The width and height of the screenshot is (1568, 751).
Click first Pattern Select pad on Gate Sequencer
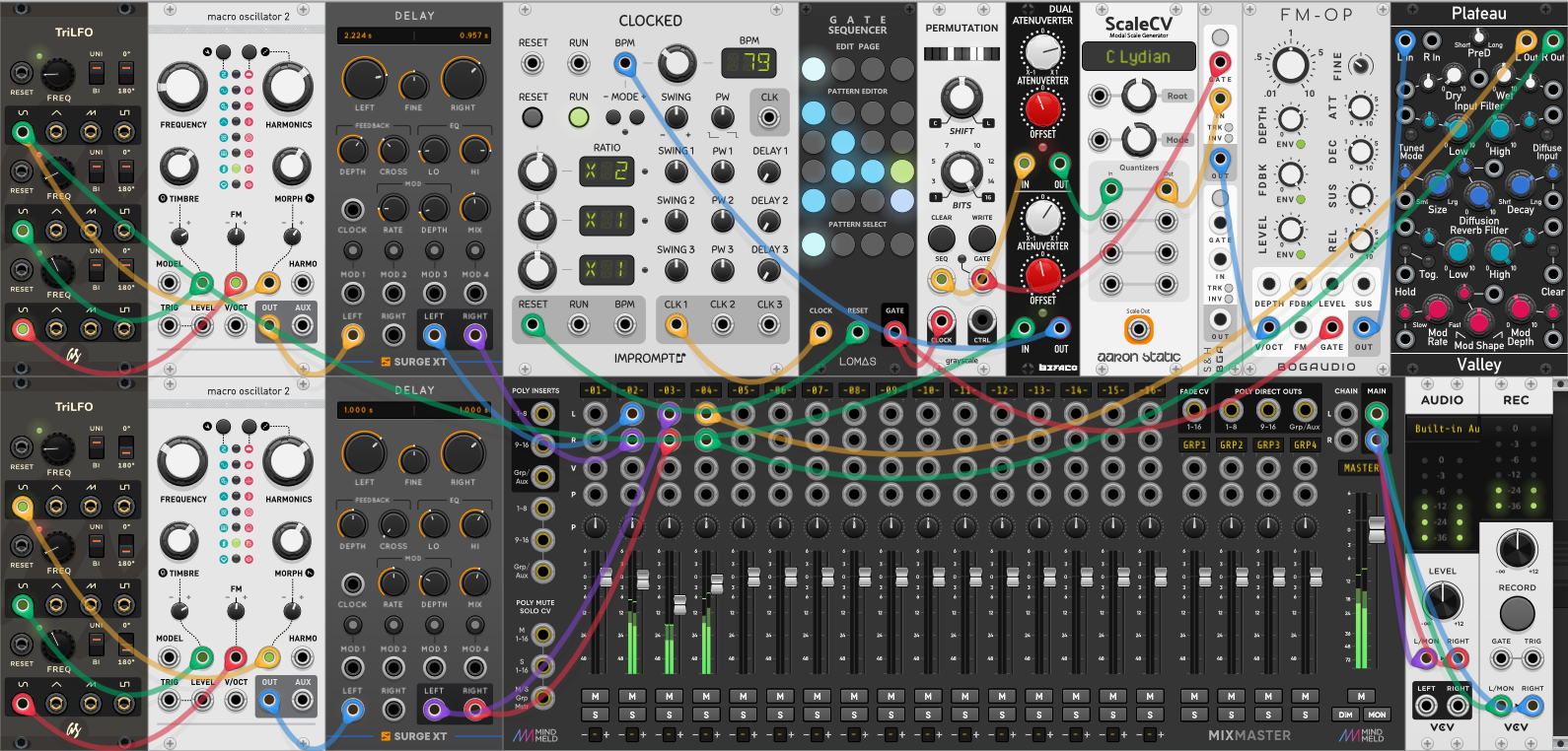(x=814, y=243)
